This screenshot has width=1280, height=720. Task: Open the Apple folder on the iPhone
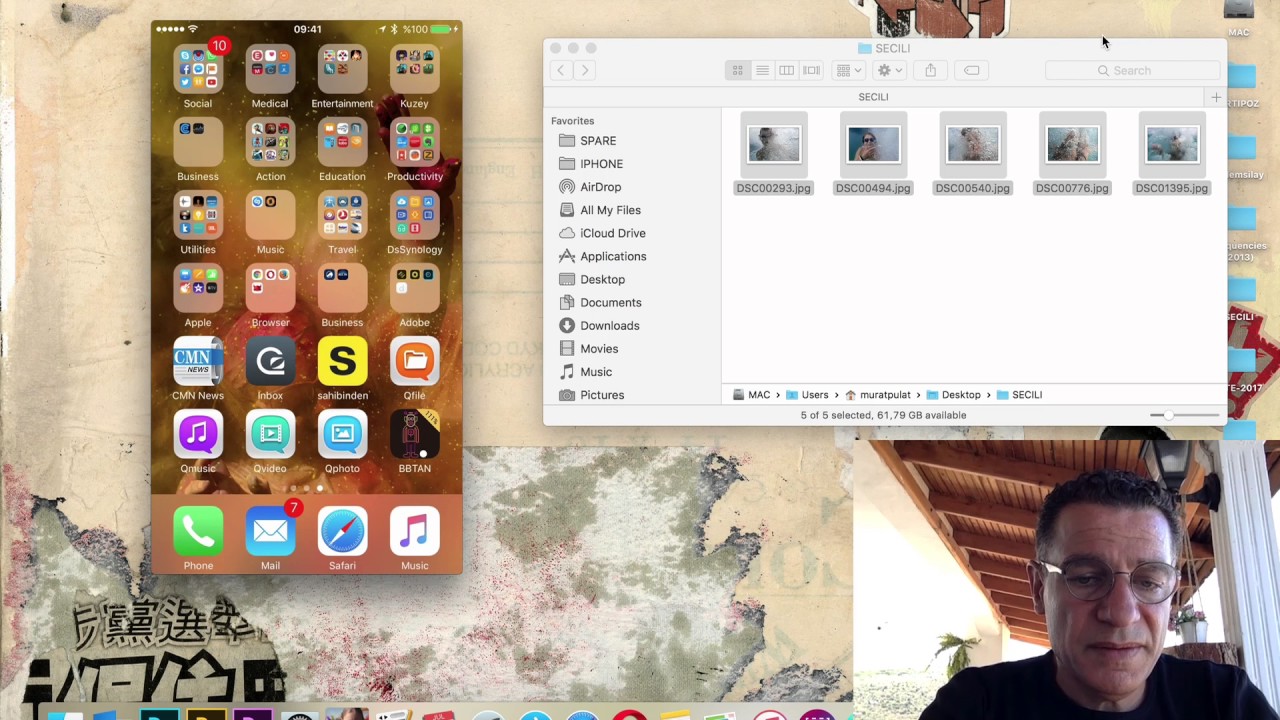198,288
